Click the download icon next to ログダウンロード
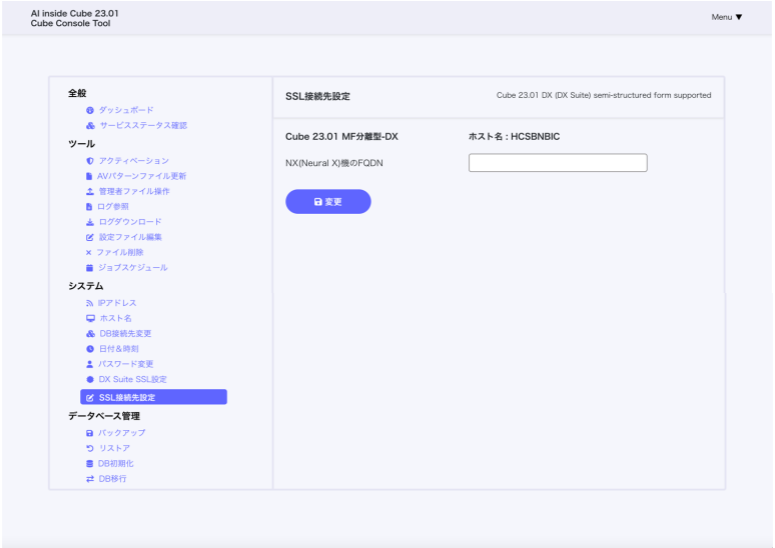 point(90,222)
